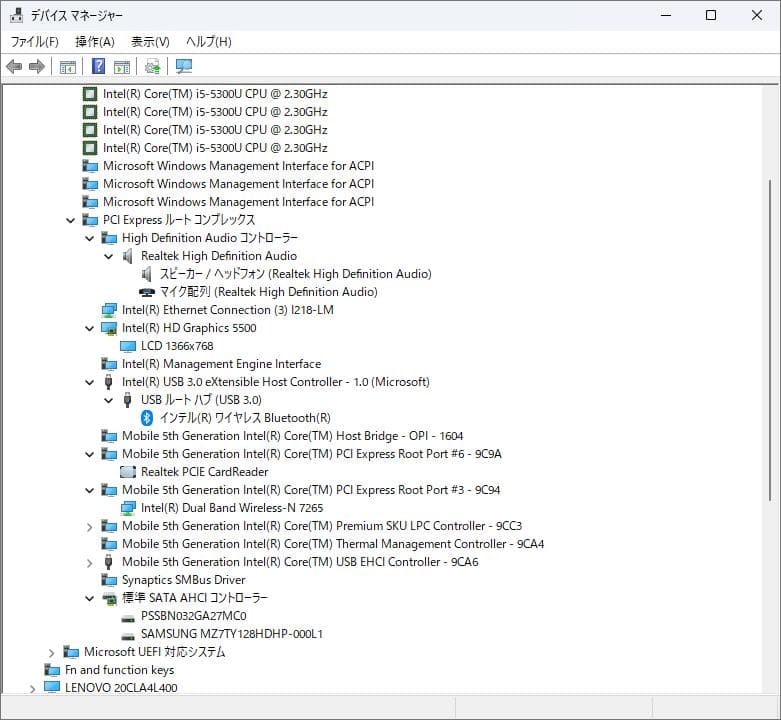Click the Update driver toolbar icon
The width and height of the screenshot is (781, 720).
tap(152, 67)
